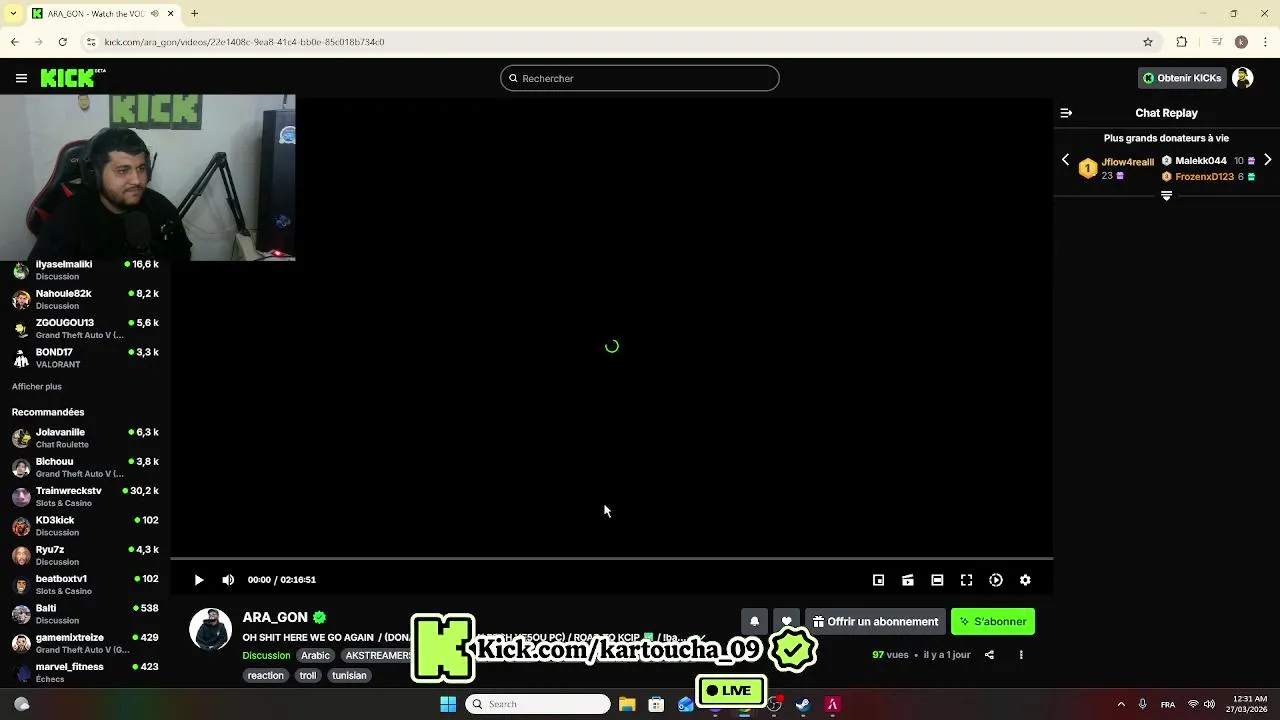Screen dimensions: 1280x720
Task: Turn on notifications with bell icon
Action: [x=755, y=621]
